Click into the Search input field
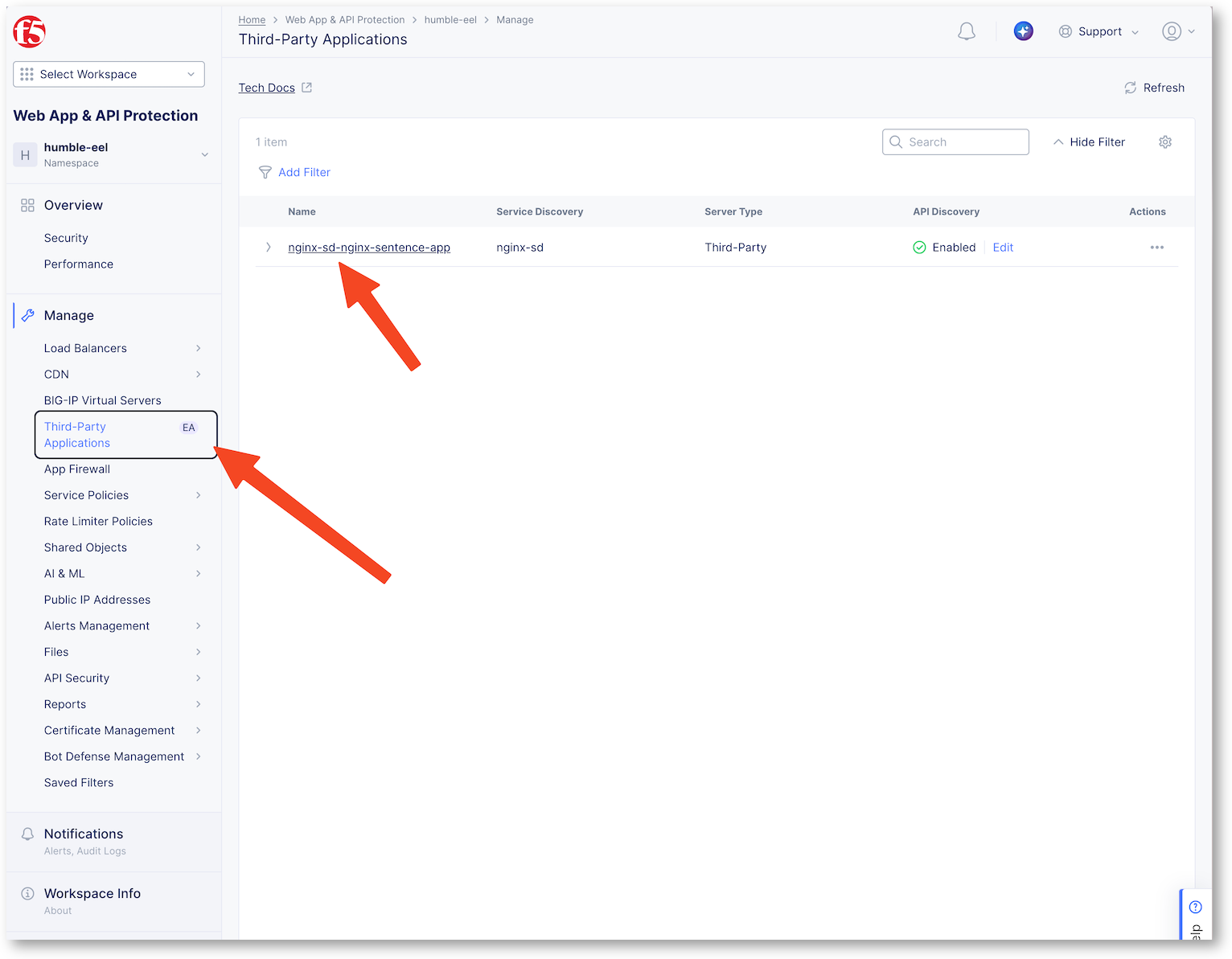1232x959 pixels. click(x=955, y=142)
